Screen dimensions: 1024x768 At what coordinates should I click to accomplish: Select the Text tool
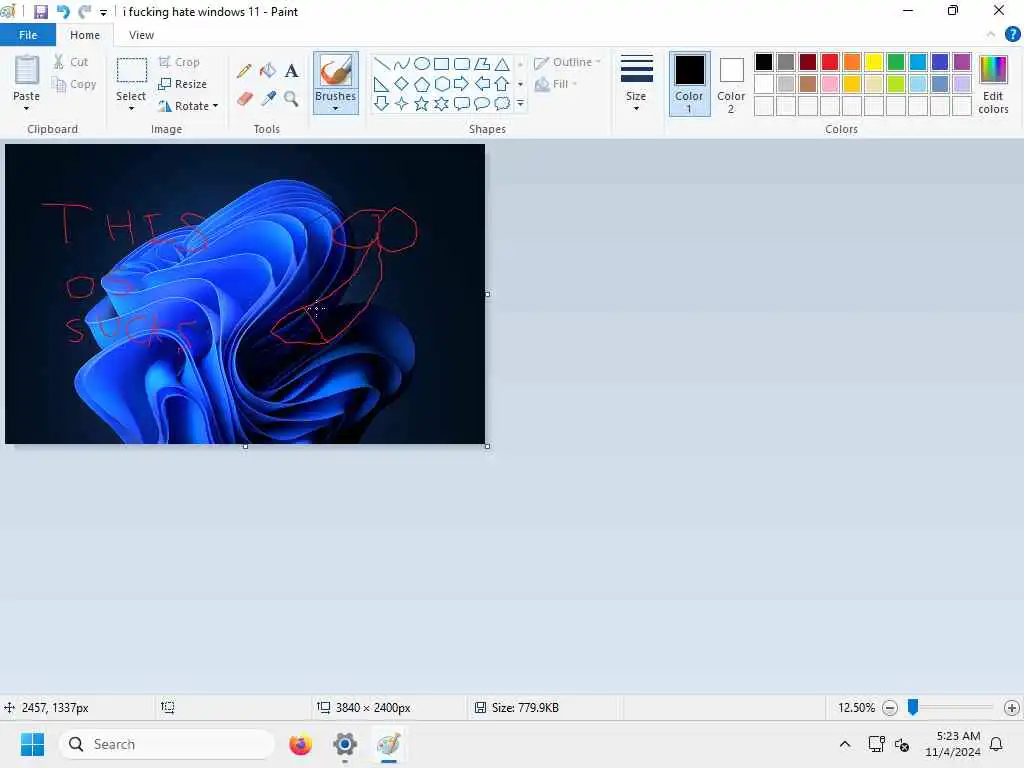291,71
